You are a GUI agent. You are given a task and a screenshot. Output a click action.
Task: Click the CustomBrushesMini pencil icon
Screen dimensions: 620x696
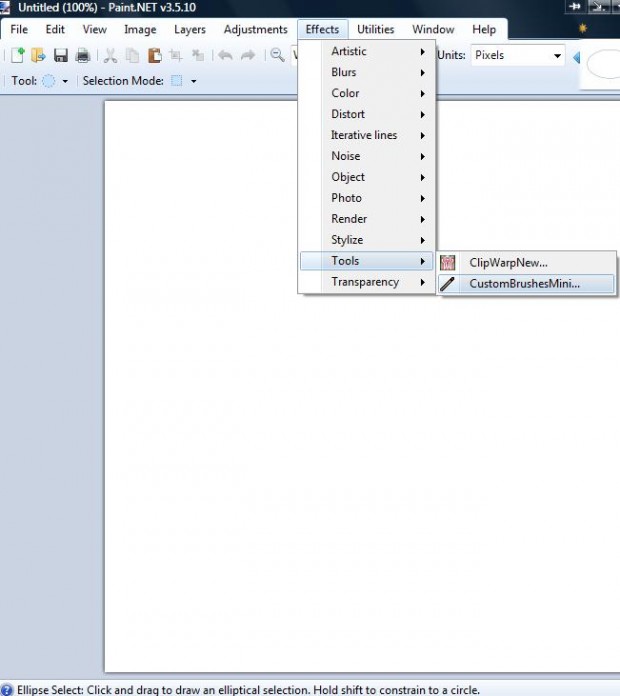tap(447, 284)
